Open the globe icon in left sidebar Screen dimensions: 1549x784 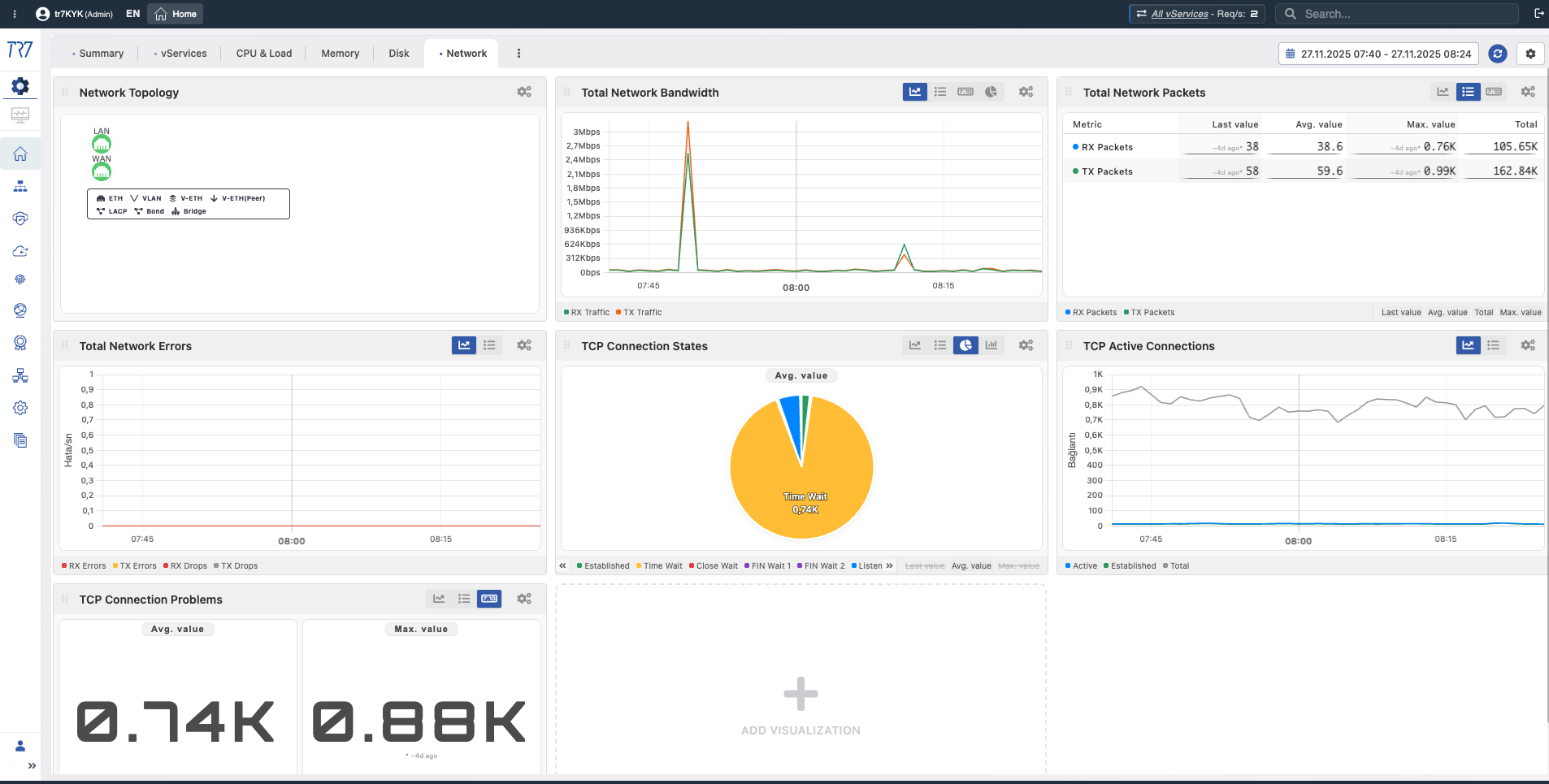pos(20,310)
